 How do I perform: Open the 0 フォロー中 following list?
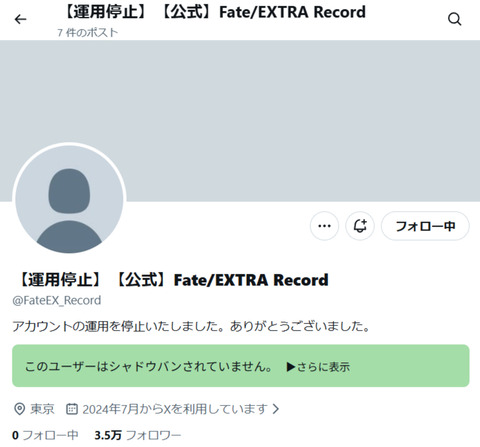(45, 435)
